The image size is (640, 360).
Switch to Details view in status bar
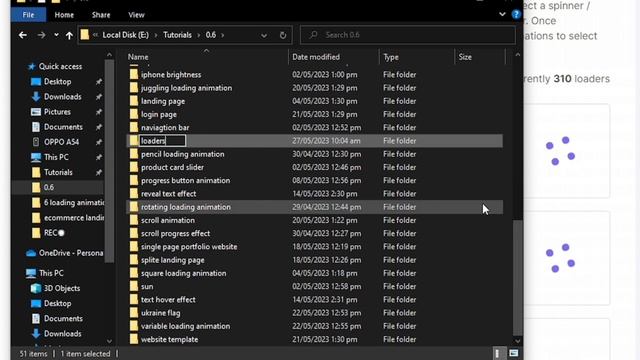click(x=497, y=353)
